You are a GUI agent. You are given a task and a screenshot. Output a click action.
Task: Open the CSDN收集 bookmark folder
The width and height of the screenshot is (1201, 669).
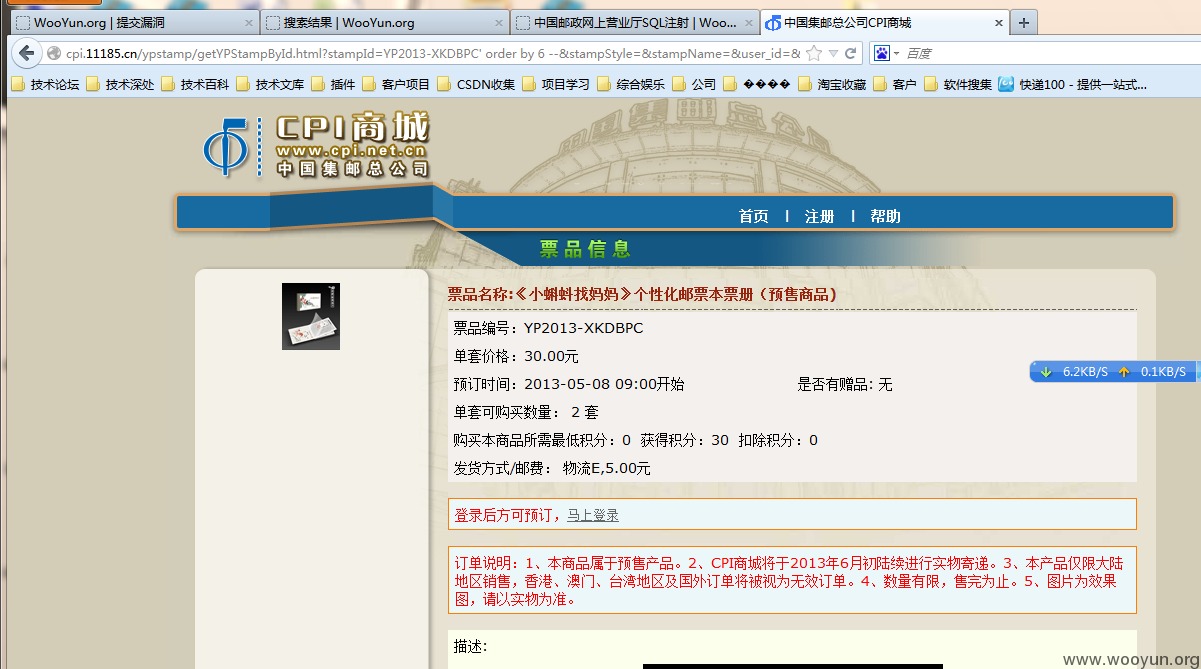click(476, 85)
